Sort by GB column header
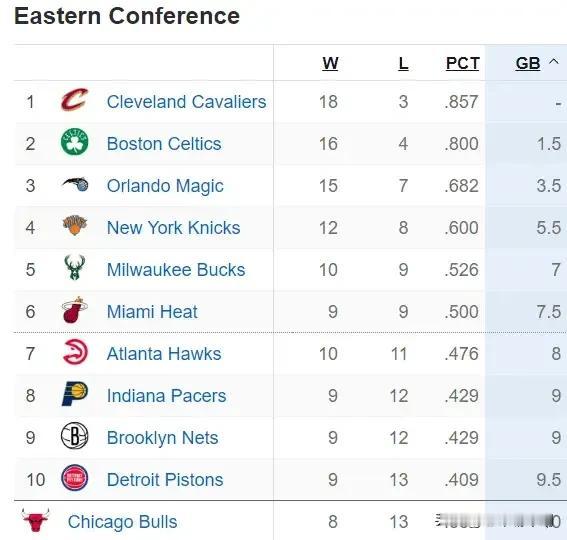The image size is (567, 540). [x=528, y=63]
